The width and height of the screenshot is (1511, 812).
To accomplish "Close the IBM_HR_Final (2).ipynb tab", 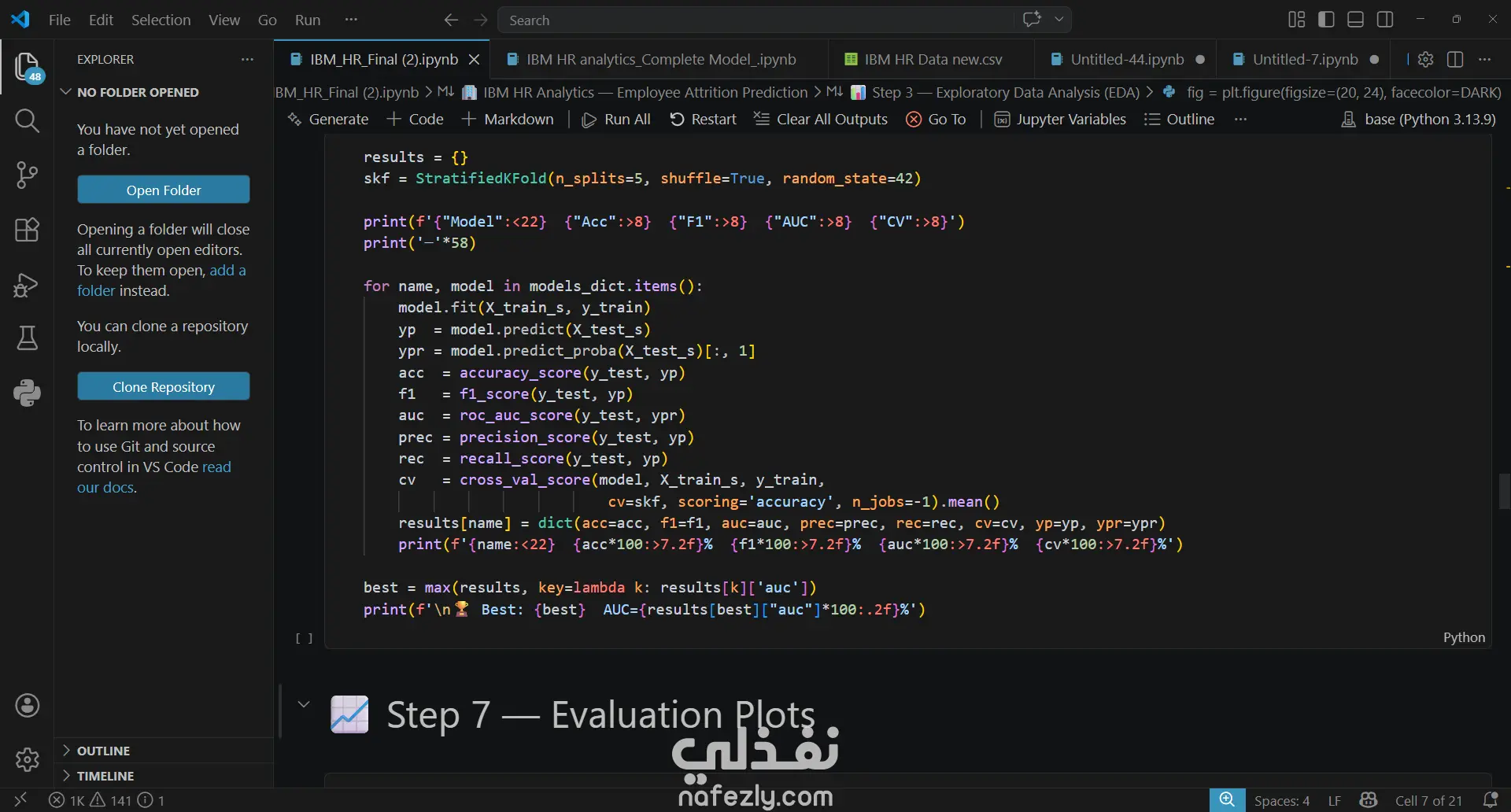I will pos(474,59).
